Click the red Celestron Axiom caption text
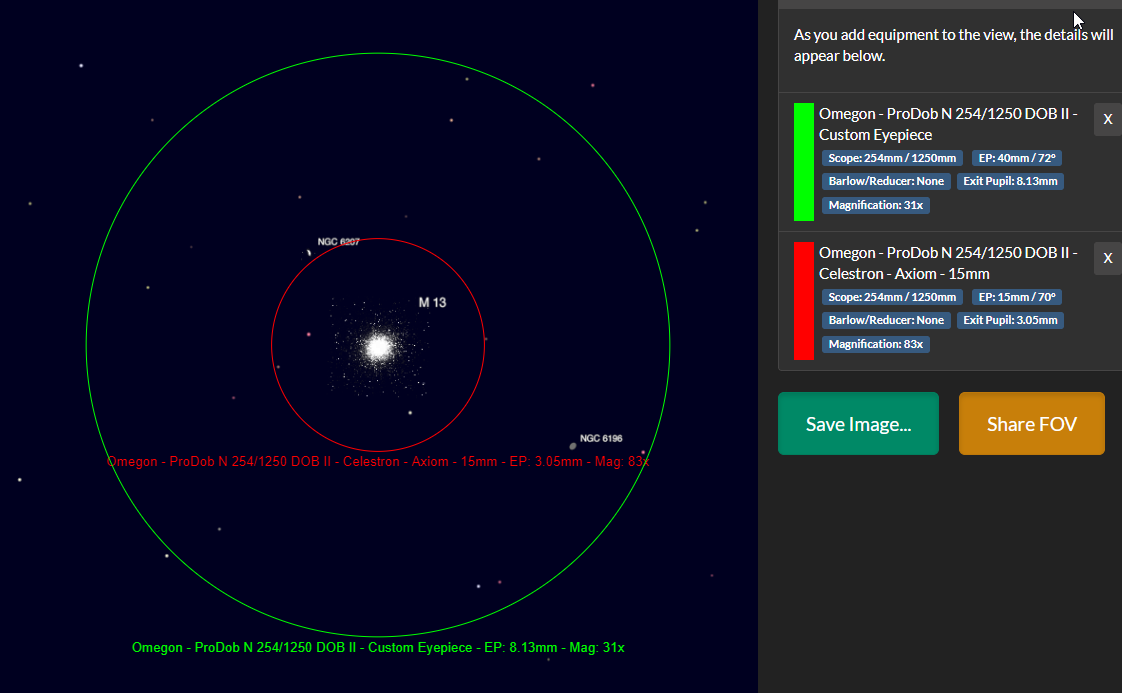Image resolution: width=1122 pixels, height=693 pixels. [x=378, y=462]
